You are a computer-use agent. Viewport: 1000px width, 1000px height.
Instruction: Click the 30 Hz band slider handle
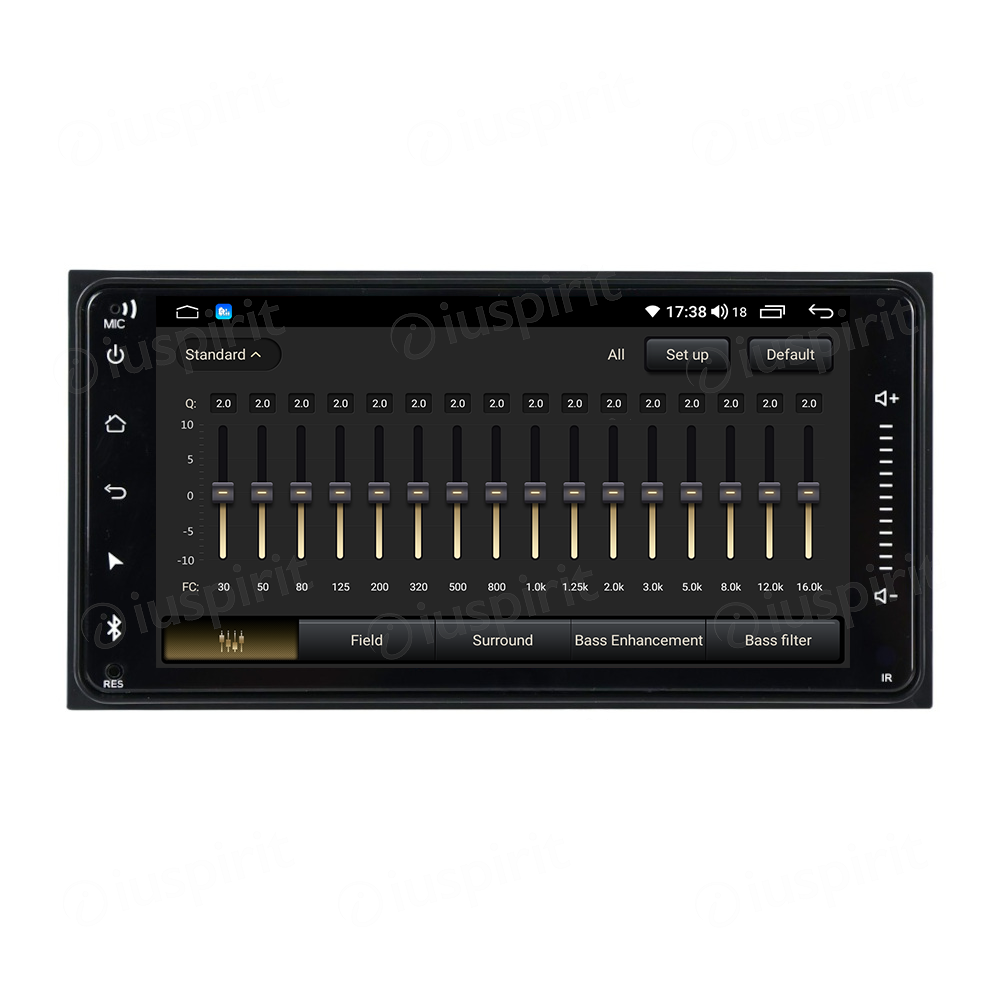(x=223, y=492)
